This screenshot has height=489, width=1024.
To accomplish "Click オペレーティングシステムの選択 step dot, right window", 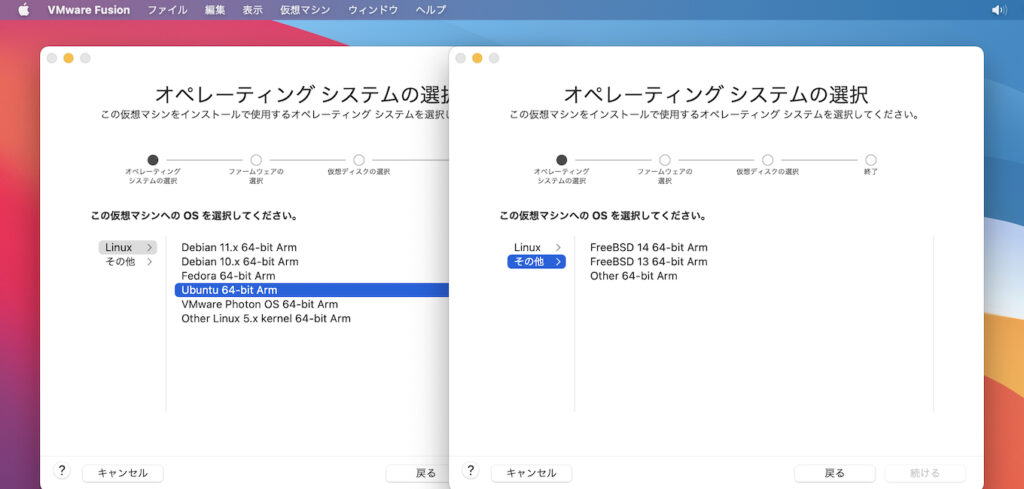I will (x=562, y=160).
